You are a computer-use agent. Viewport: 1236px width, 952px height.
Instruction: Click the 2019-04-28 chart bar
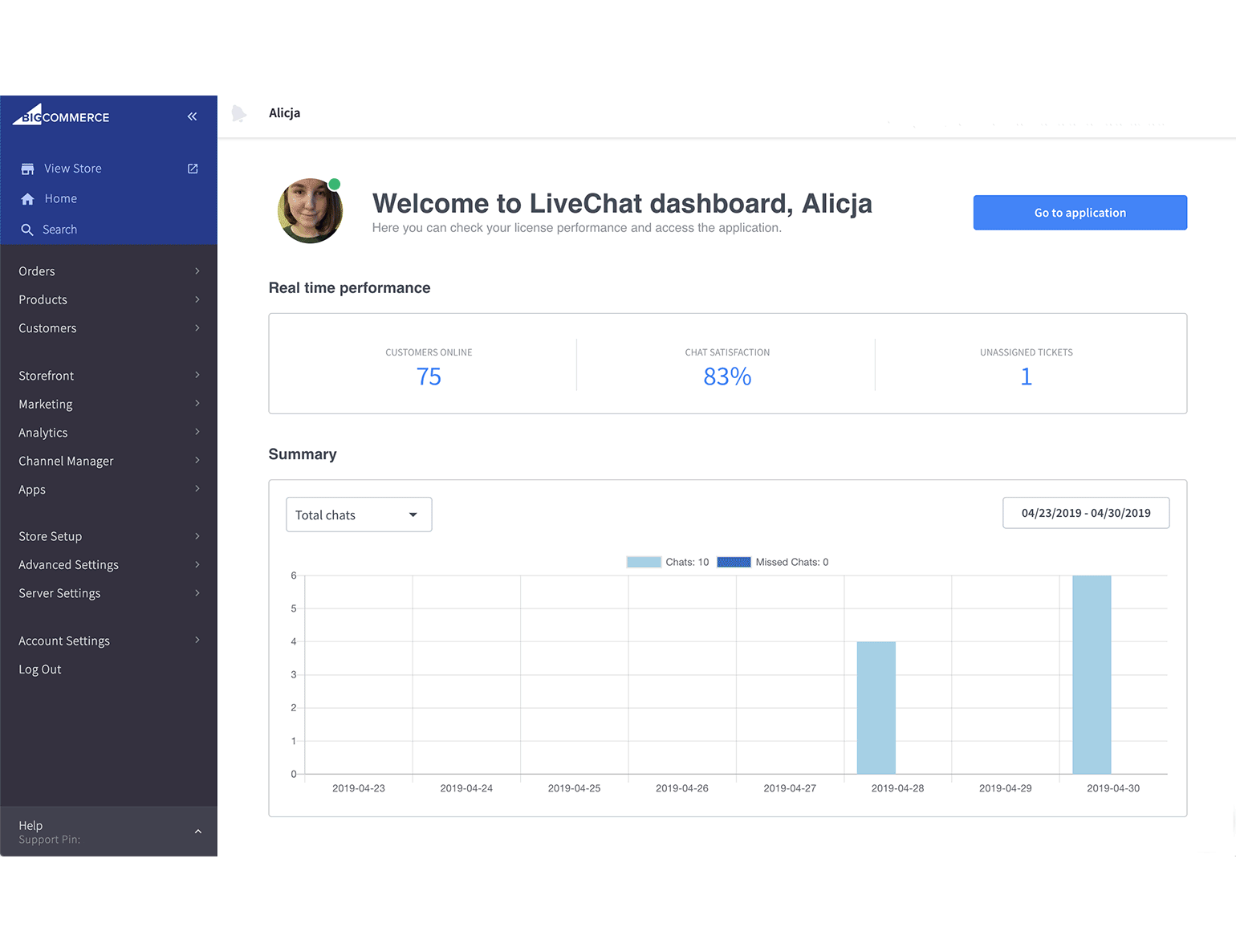(876, 708)
